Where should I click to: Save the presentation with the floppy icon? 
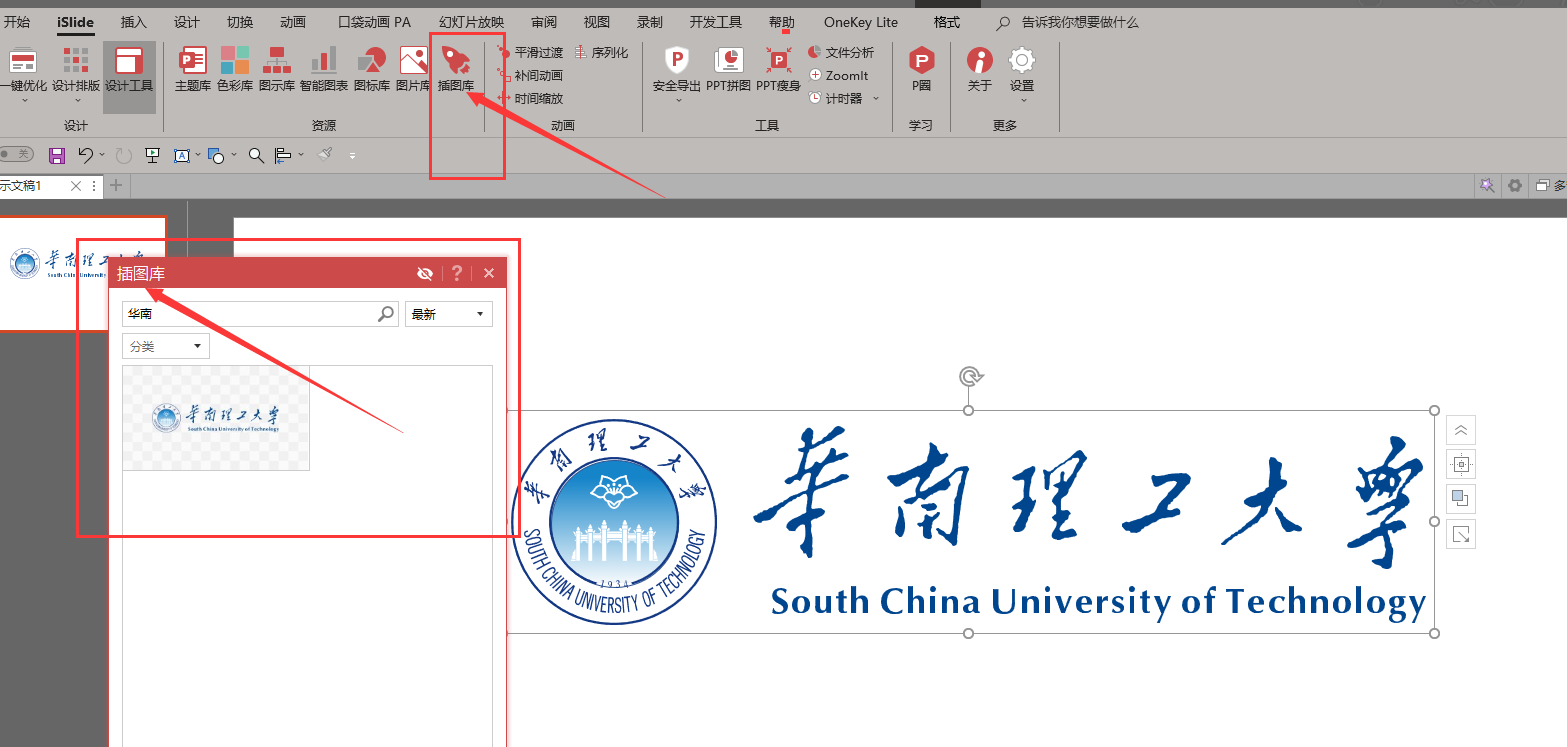coord(57,155)
